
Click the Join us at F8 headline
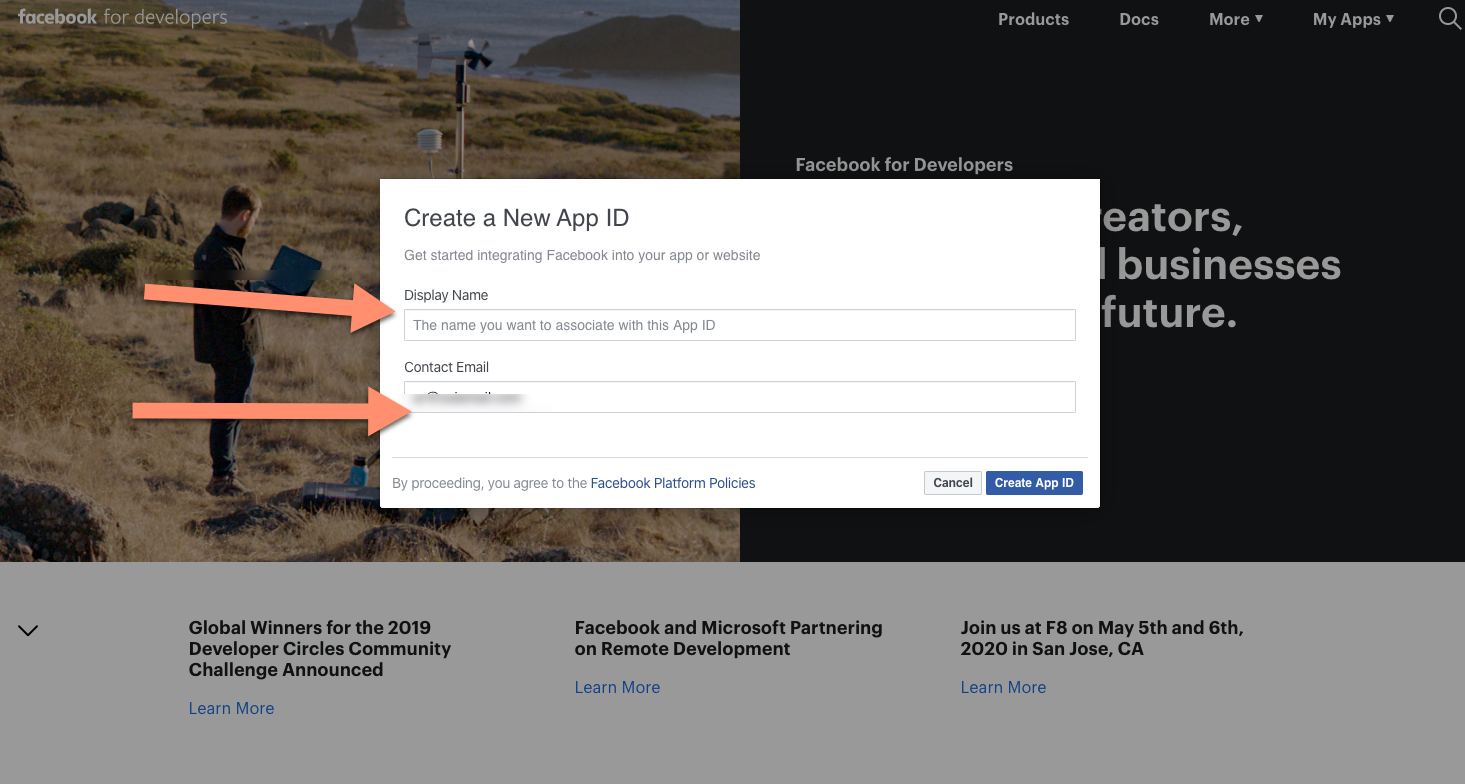click(1102, 638)
